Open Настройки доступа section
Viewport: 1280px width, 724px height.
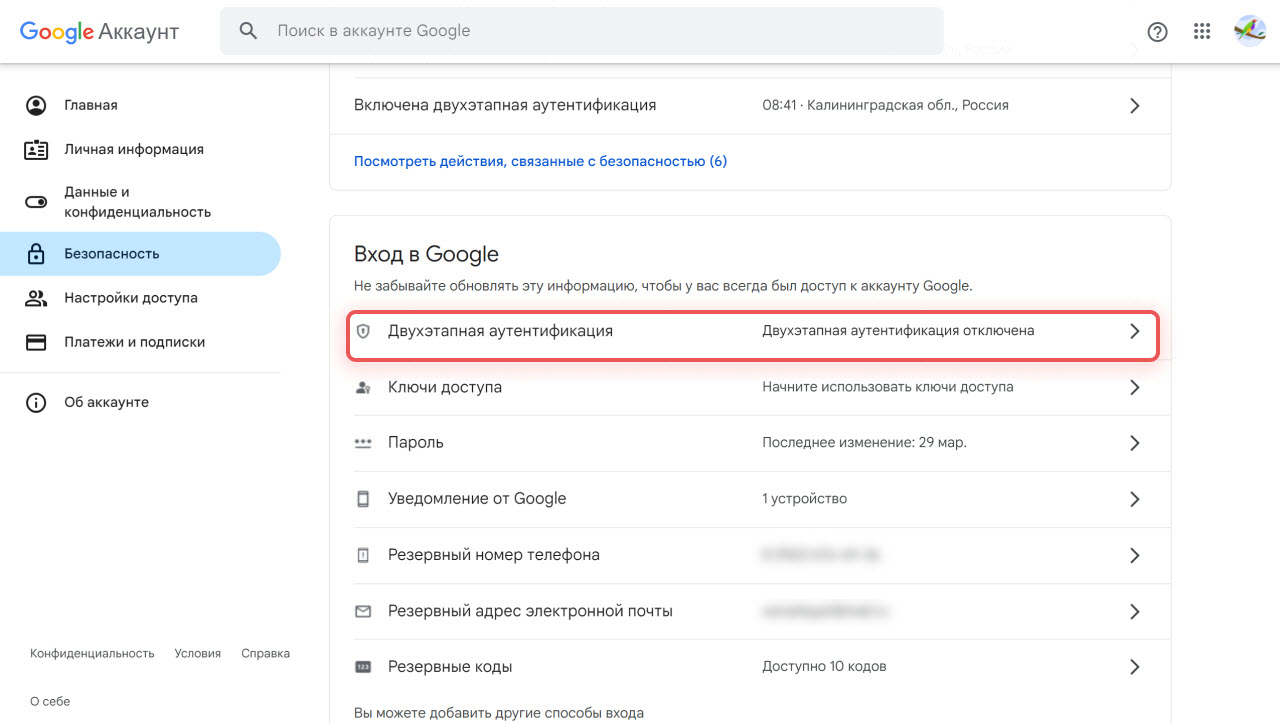140,298
